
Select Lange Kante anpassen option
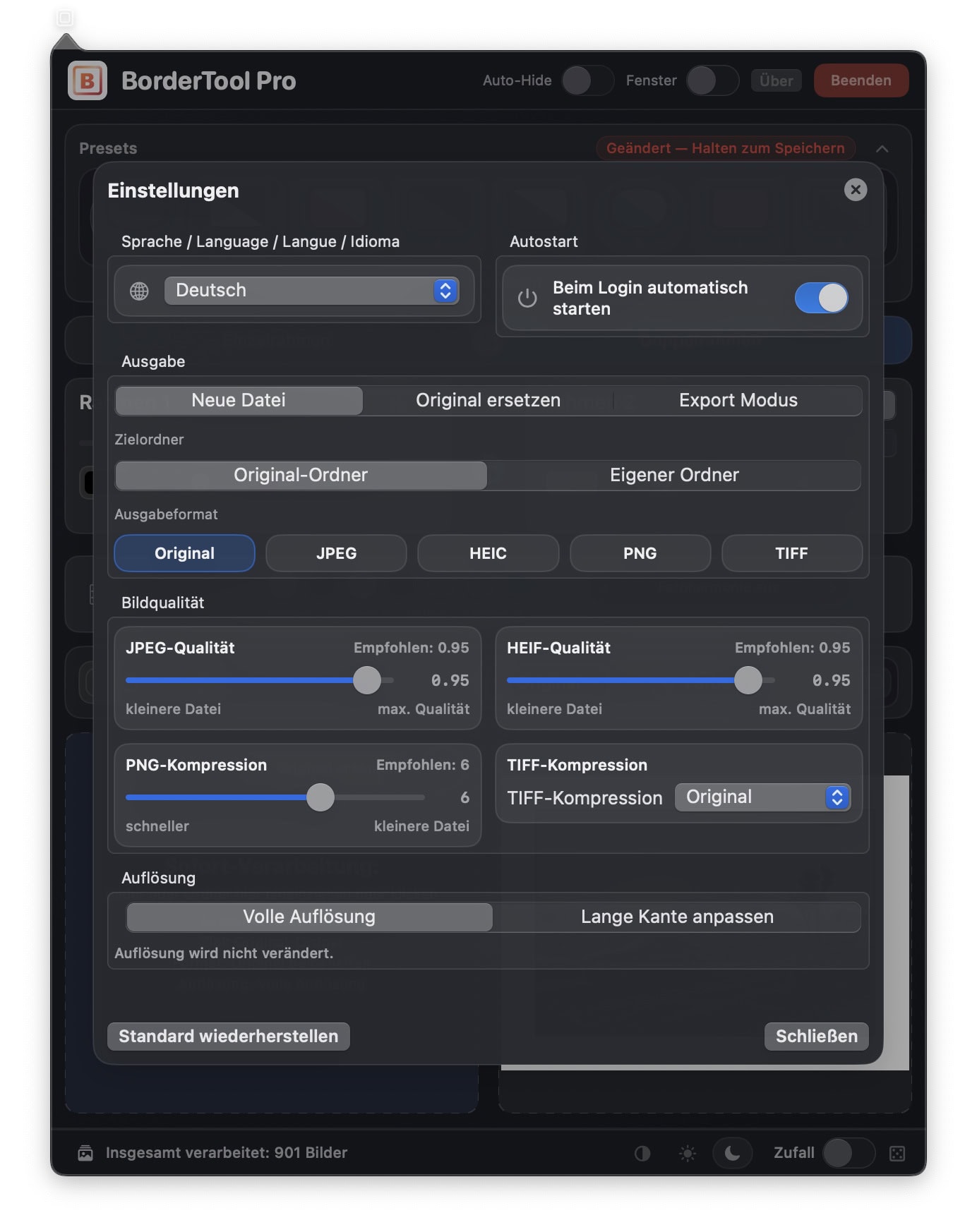677,917
